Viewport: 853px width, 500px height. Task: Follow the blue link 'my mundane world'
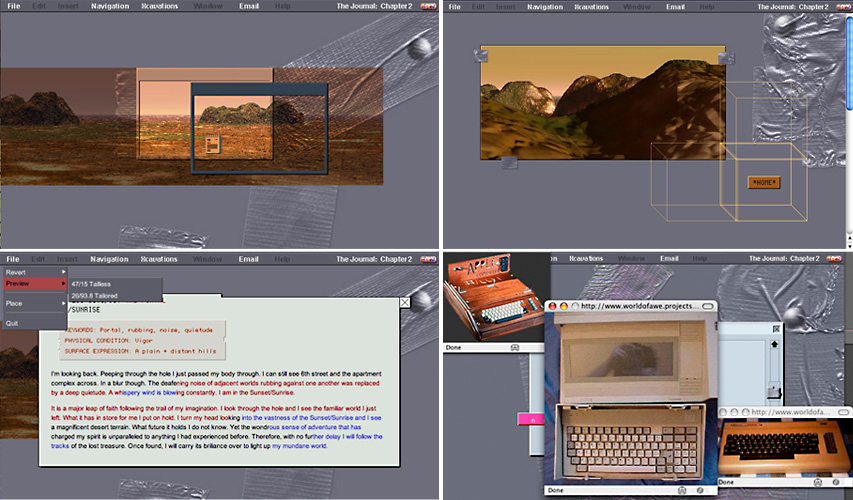[299, 446]
